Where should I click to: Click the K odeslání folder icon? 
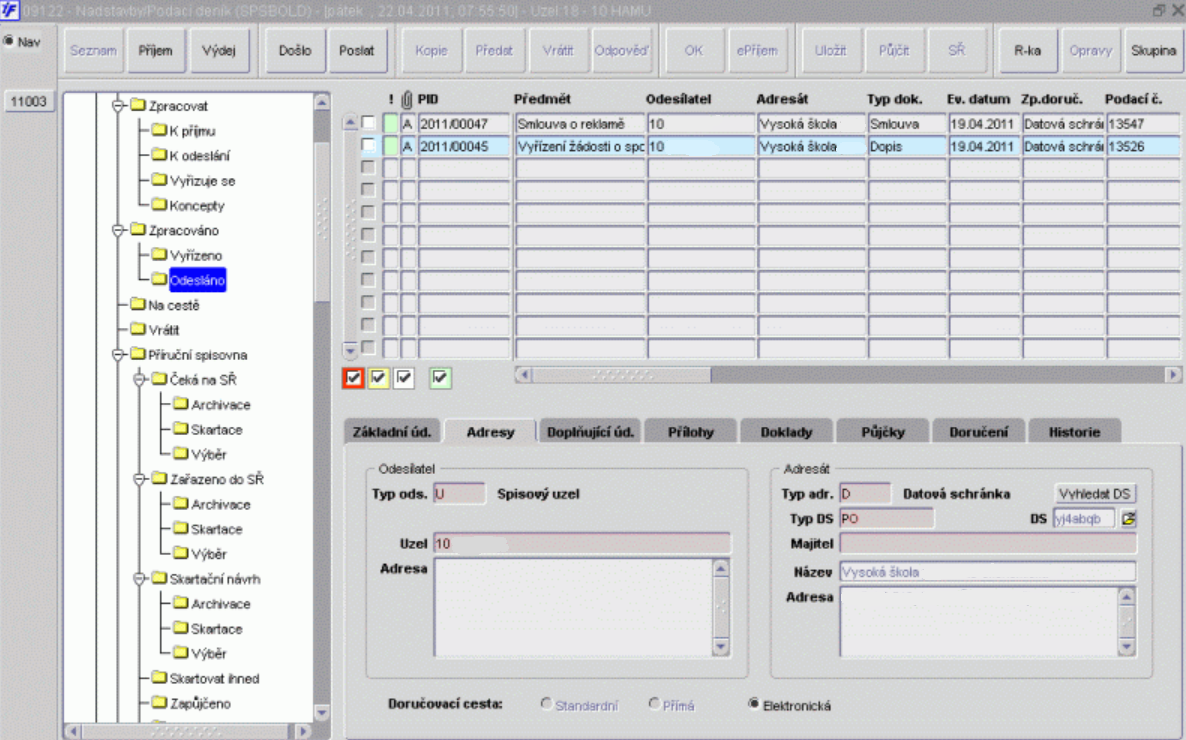pyautogui.click(x=159, y=155)
